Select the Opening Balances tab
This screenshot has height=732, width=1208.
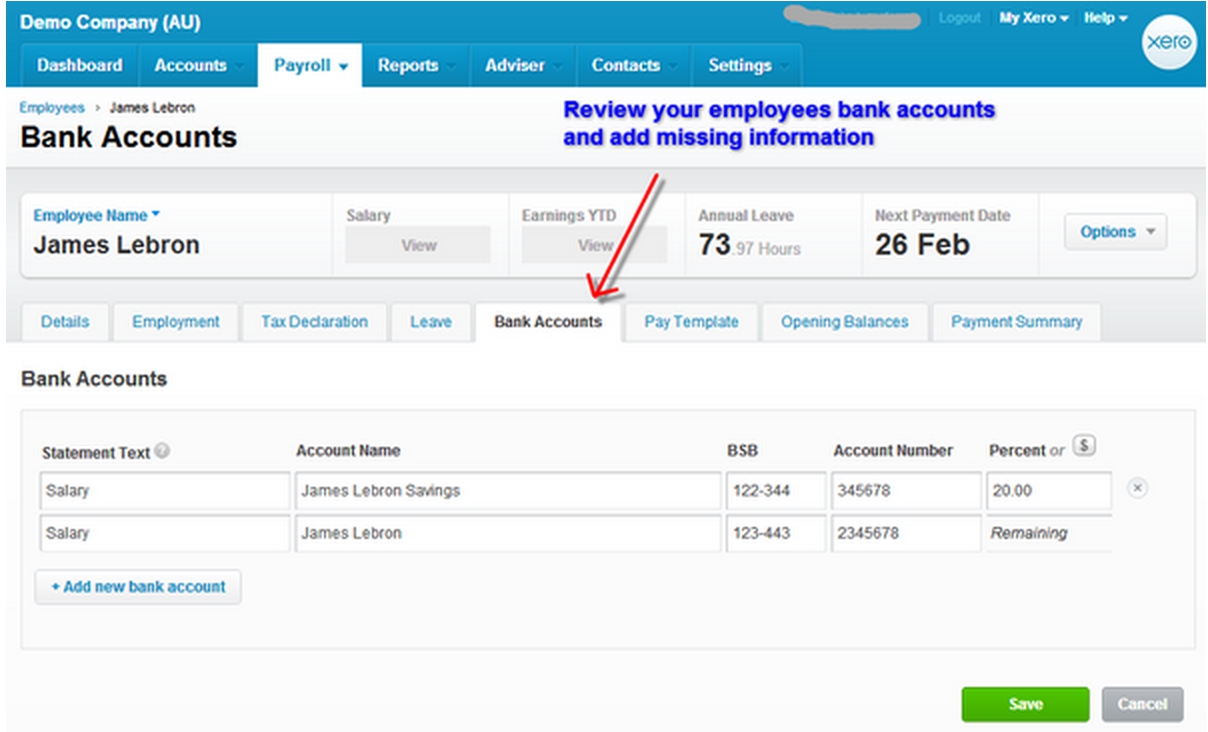(x=844, y=322)
